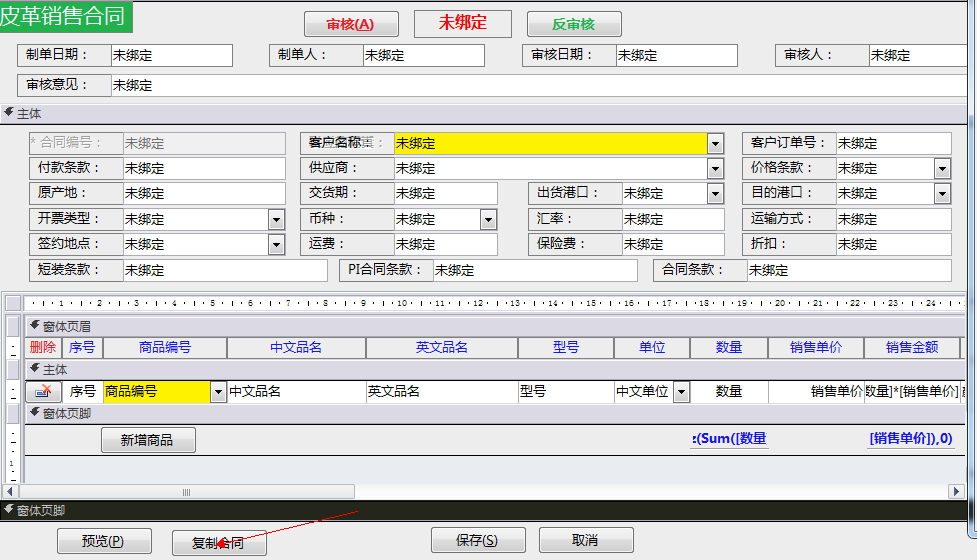Click the 复制合同 button
The width and height of the screenshot is (977, 560).
[219, 542]
